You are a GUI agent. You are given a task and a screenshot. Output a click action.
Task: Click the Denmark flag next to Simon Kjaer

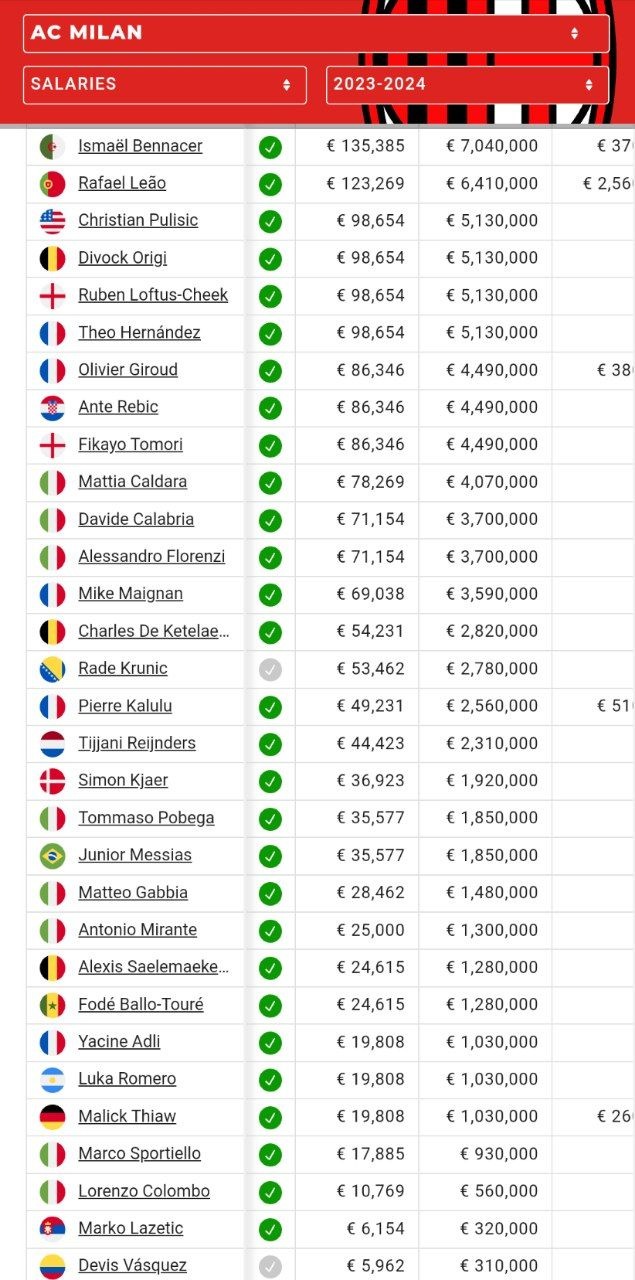(52, 781)
